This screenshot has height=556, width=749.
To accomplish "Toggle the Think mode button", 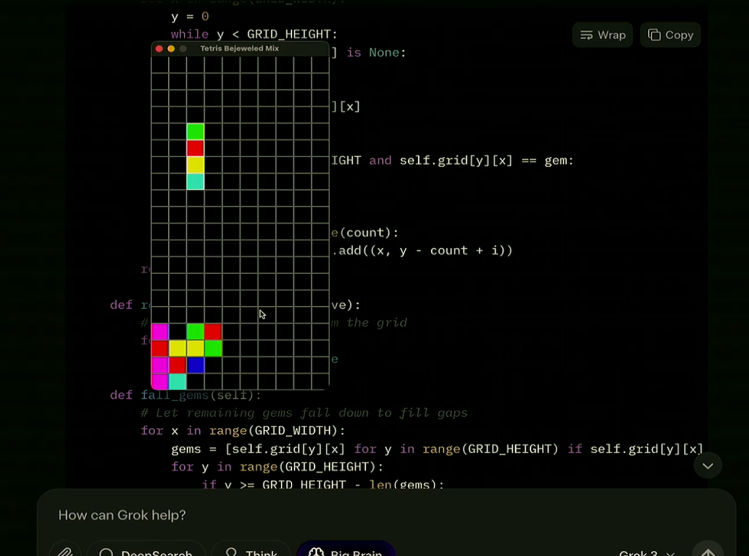I will pos(251,551).
